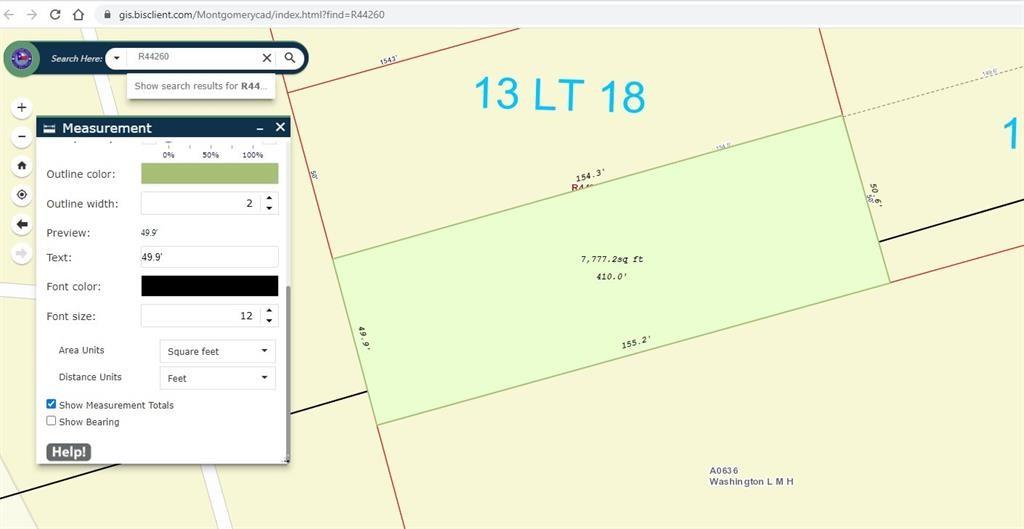Viewport: 1024px width, 529px height.
Task: Click the 410.0' perimeter label
Action: [611, 276]
